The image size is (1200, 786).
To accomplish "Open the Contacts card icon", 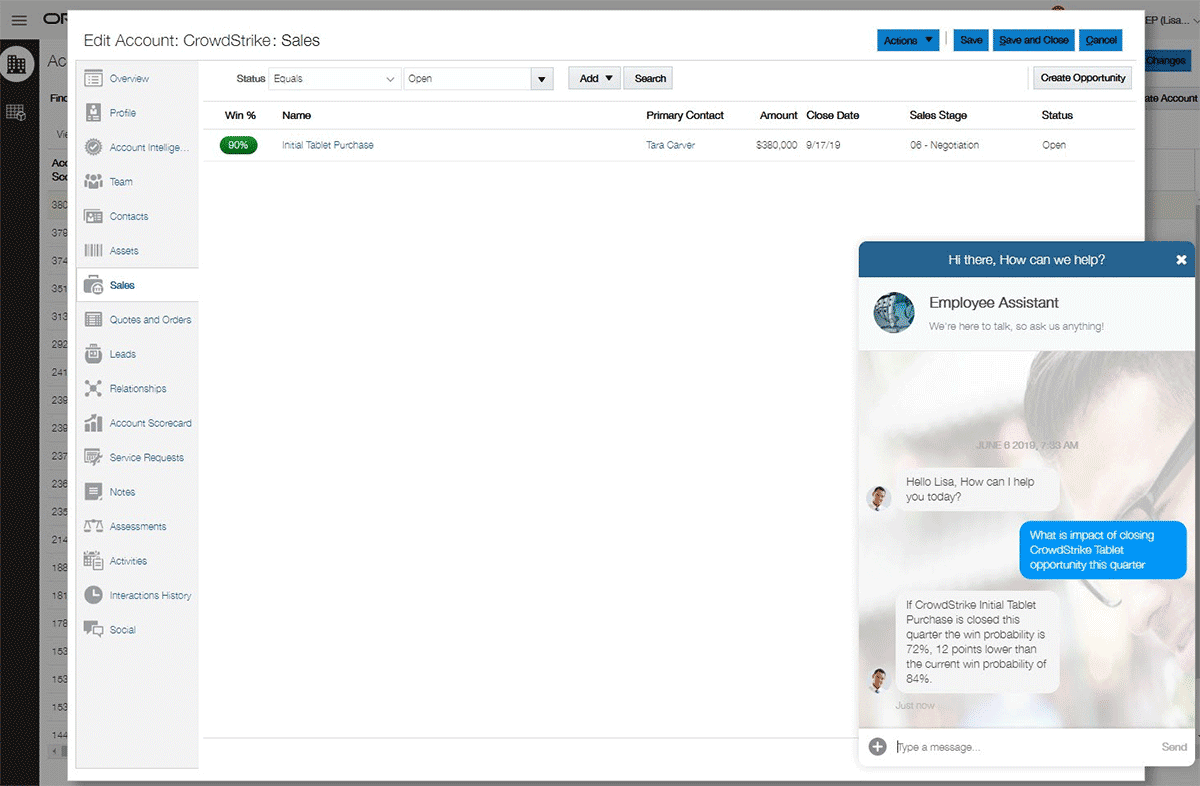I will [x=93, y=216].
